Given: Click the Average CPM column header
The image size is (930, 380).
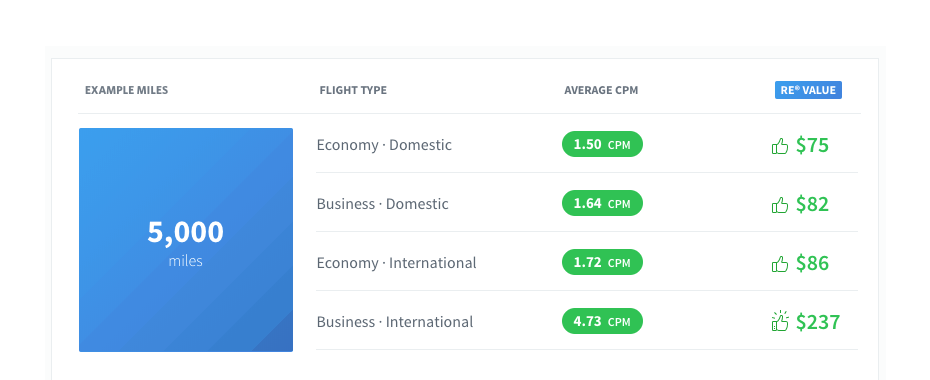Looking at the screenshot, I should [601, 90].
